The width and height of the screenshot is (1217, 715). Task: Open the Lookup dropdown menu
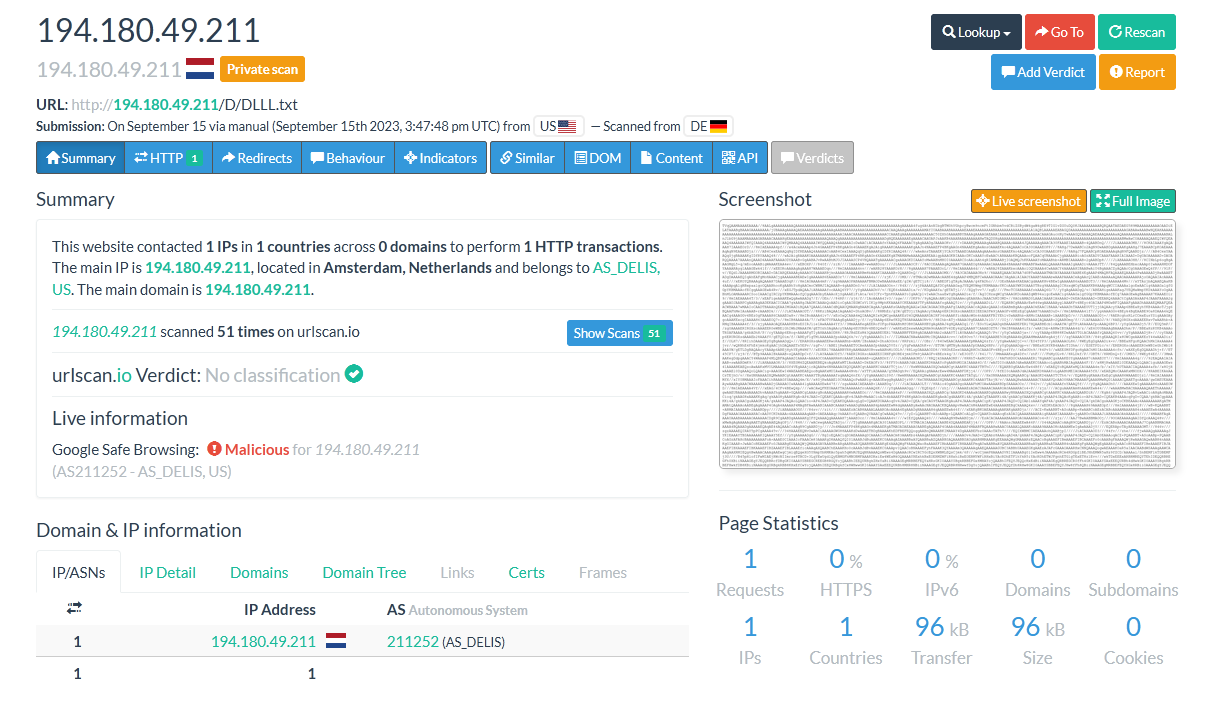pos(976,32)
